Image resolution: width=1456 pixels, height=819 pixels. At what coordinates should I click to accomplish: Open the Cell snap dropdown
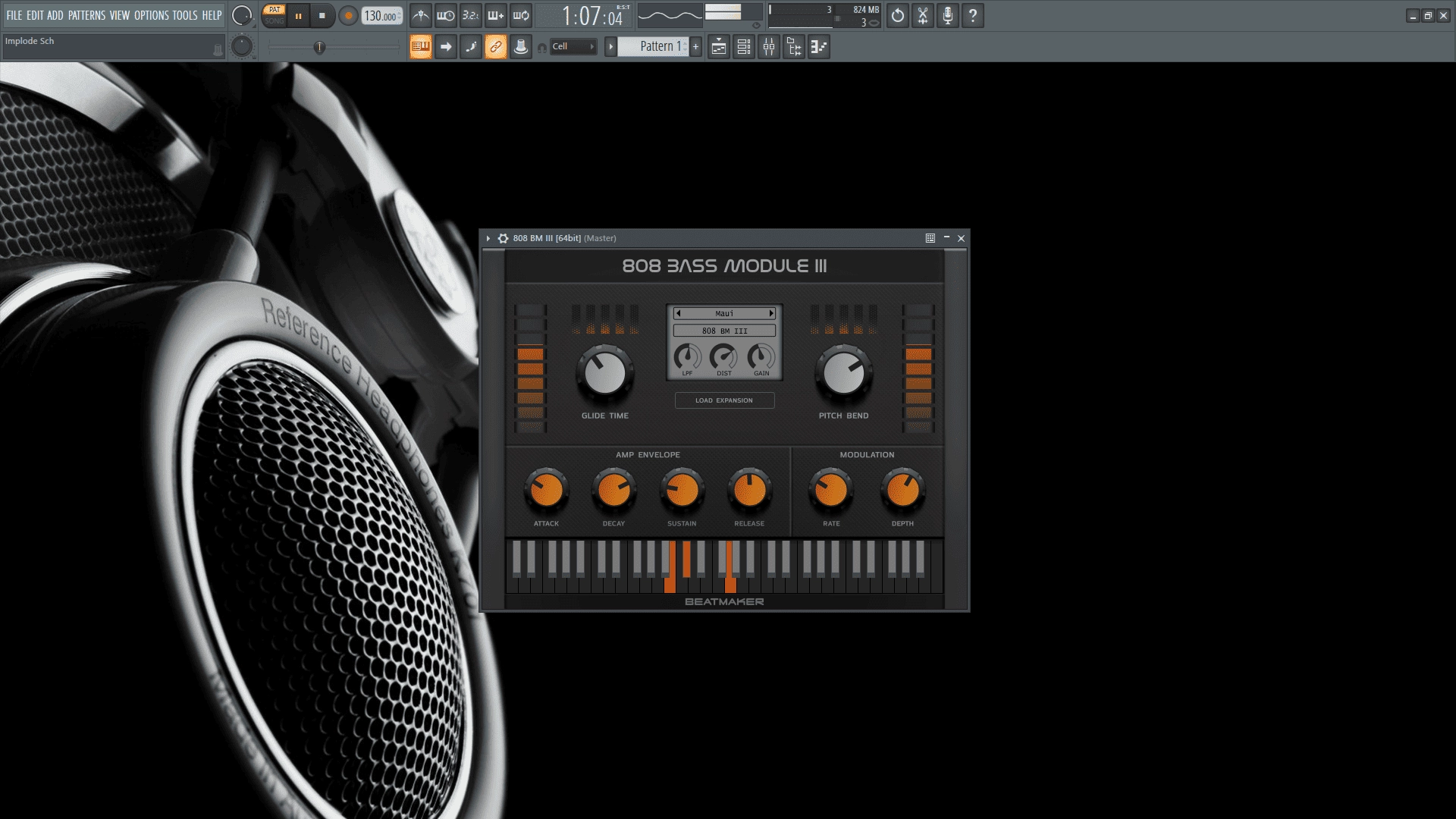click(573, 46)
